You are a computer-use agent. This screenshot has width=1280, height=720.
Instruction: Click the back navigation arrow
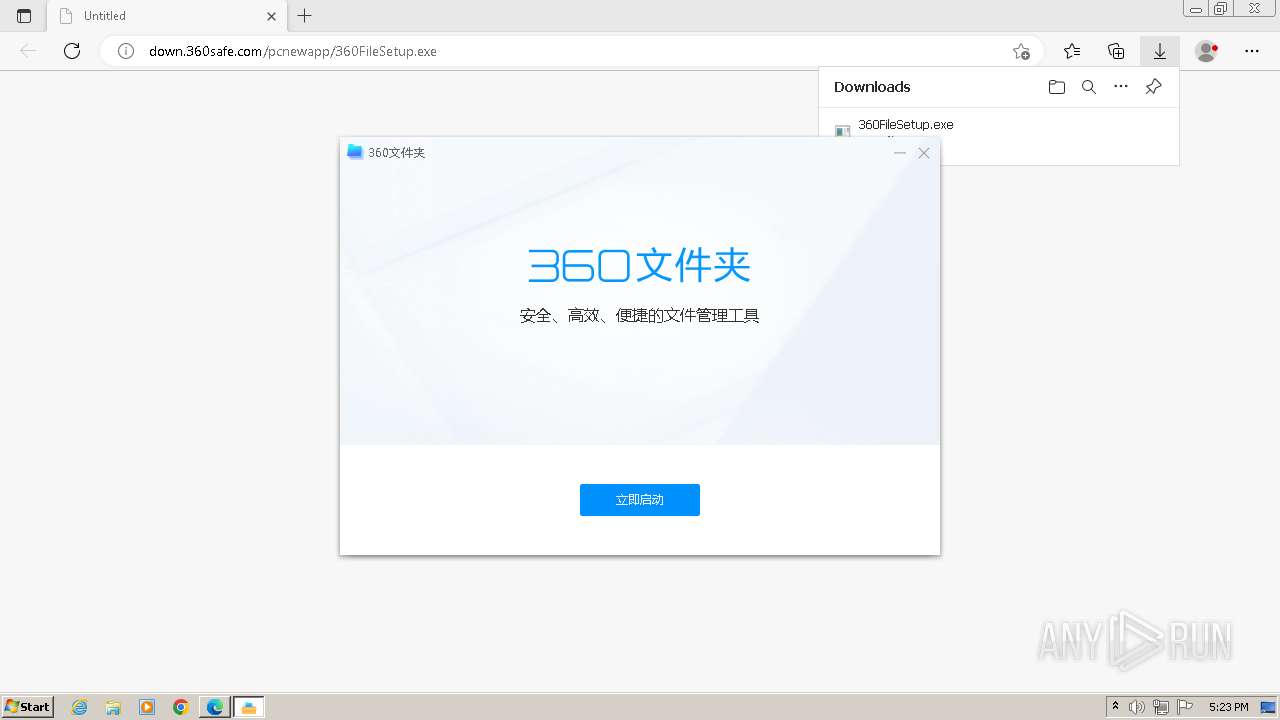[28, 51]
